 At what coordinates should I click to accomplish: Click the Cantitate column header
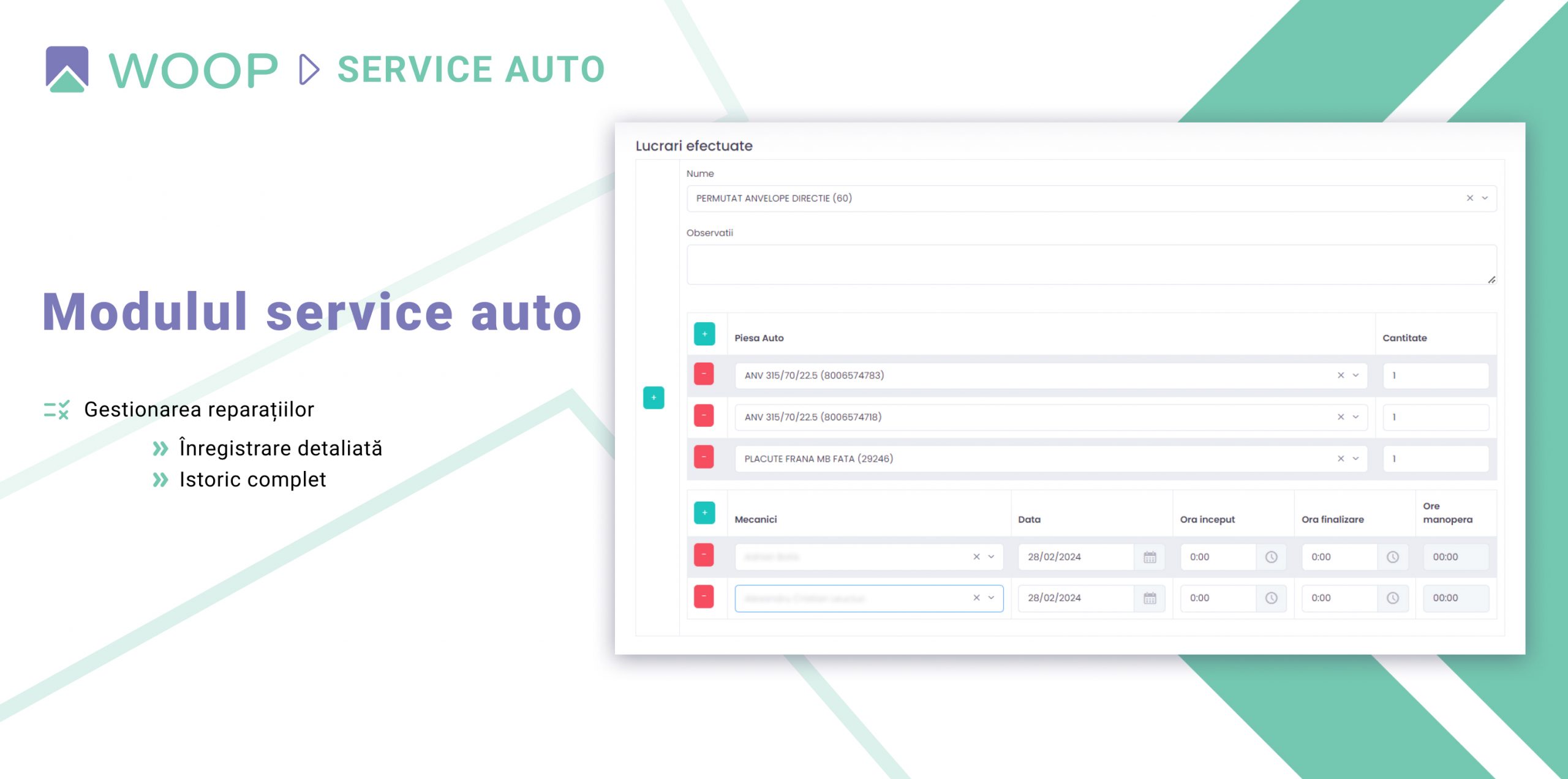(1404, 338)
